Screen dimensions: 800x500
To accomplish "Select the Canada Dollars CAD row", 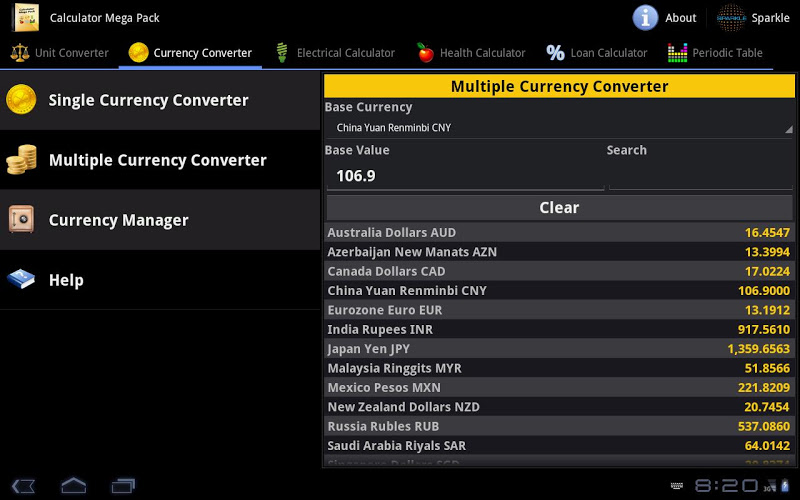I will point(559,271).
